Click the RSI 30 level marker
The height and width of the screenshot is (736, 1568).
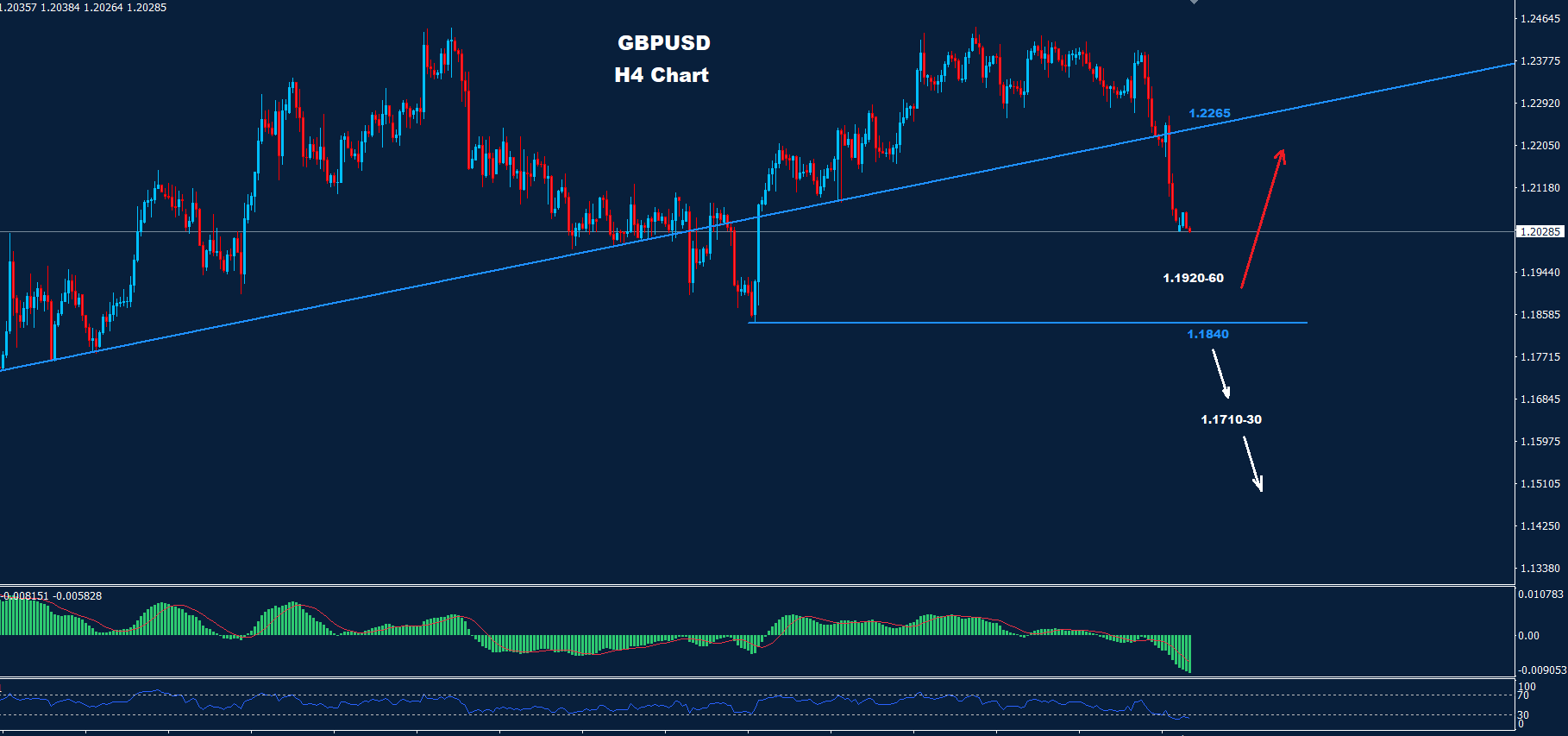point(1523,715)
